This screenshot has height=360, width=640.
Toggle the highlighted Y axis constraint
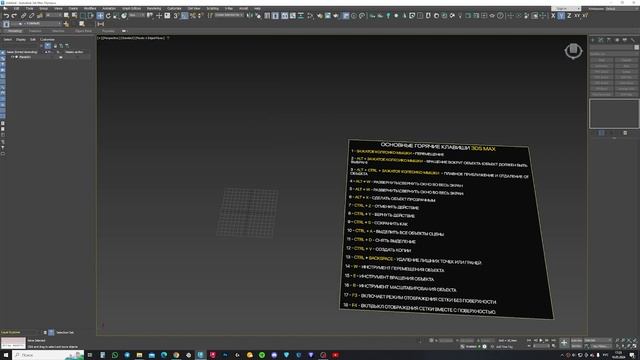(x=561, y=16)
